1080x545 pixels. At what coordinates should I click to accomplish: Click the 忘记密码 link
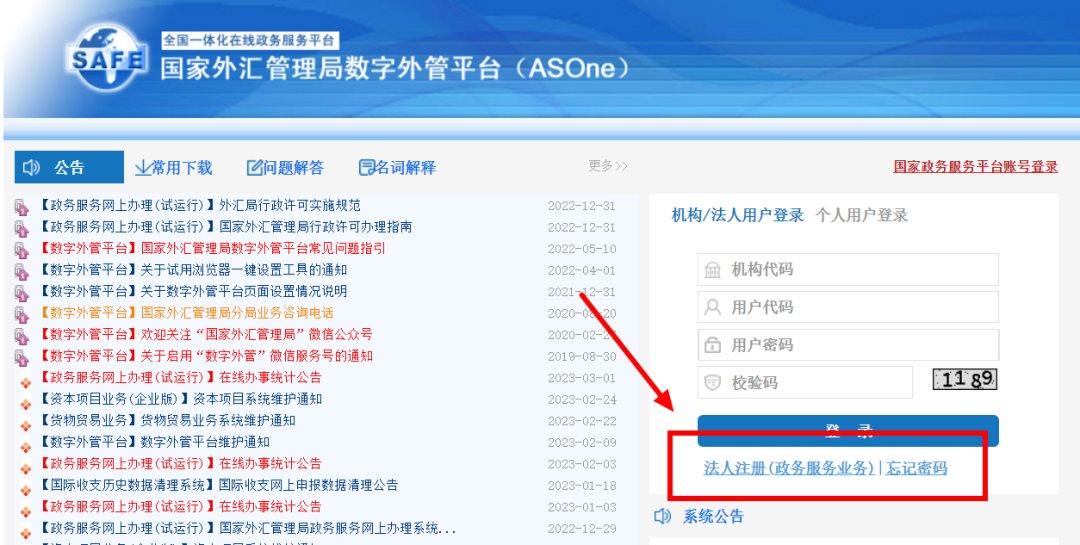coord(917,468)
